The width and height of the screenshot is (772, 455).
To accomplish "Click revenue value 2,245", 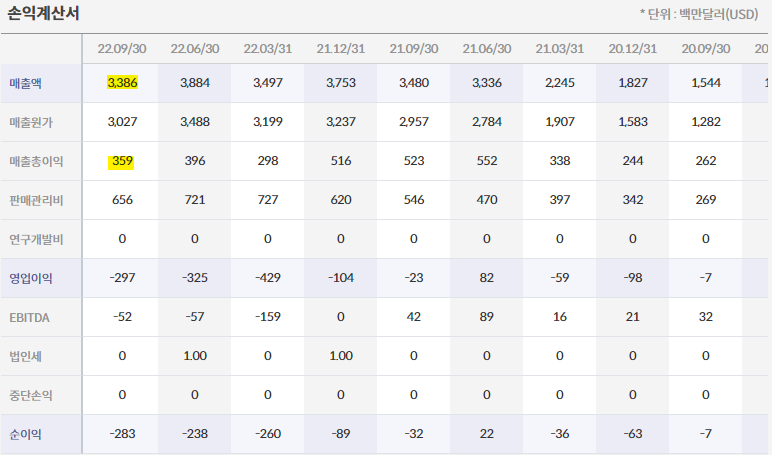I will click(560, 83).
